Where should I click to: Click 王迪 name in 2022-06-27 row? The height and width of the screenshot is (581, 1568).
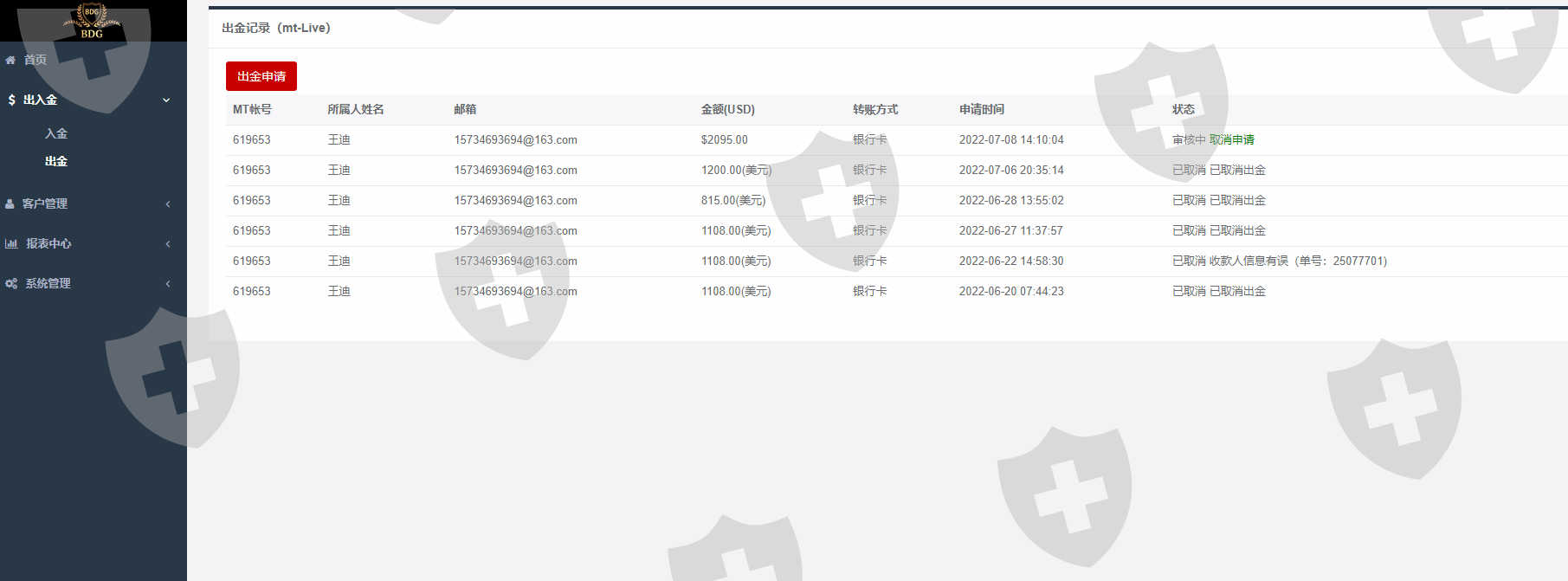point(339,230)
